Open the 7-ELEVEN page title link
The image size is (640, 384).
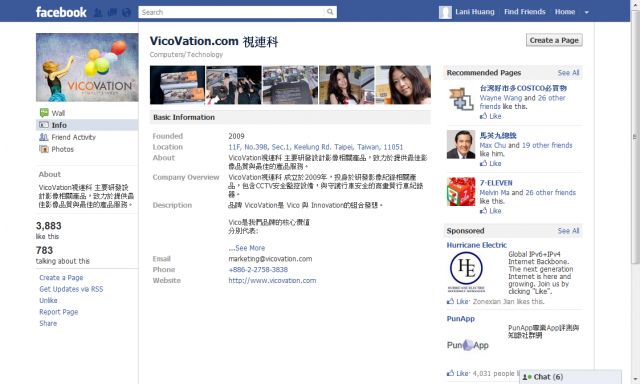(x=496, y=183)
